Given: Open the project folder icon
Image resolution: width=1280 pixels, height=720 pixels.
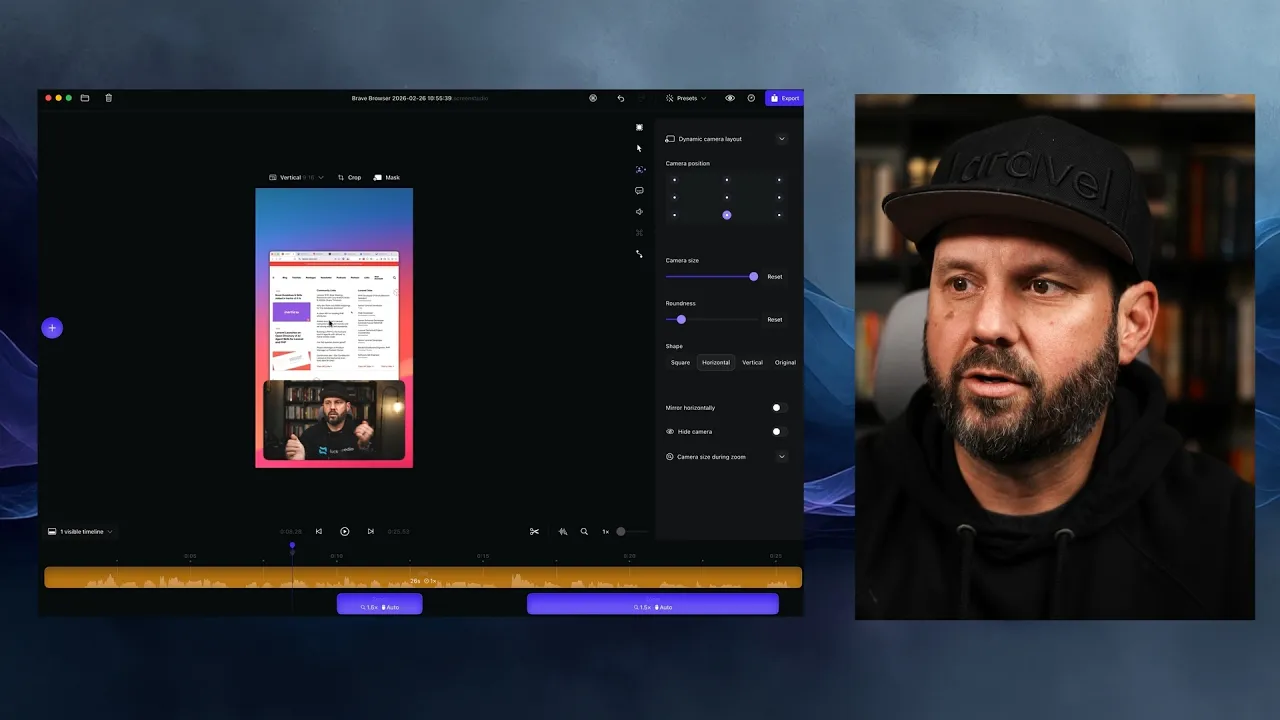Looking at the screenshot, I should point(85,98).
